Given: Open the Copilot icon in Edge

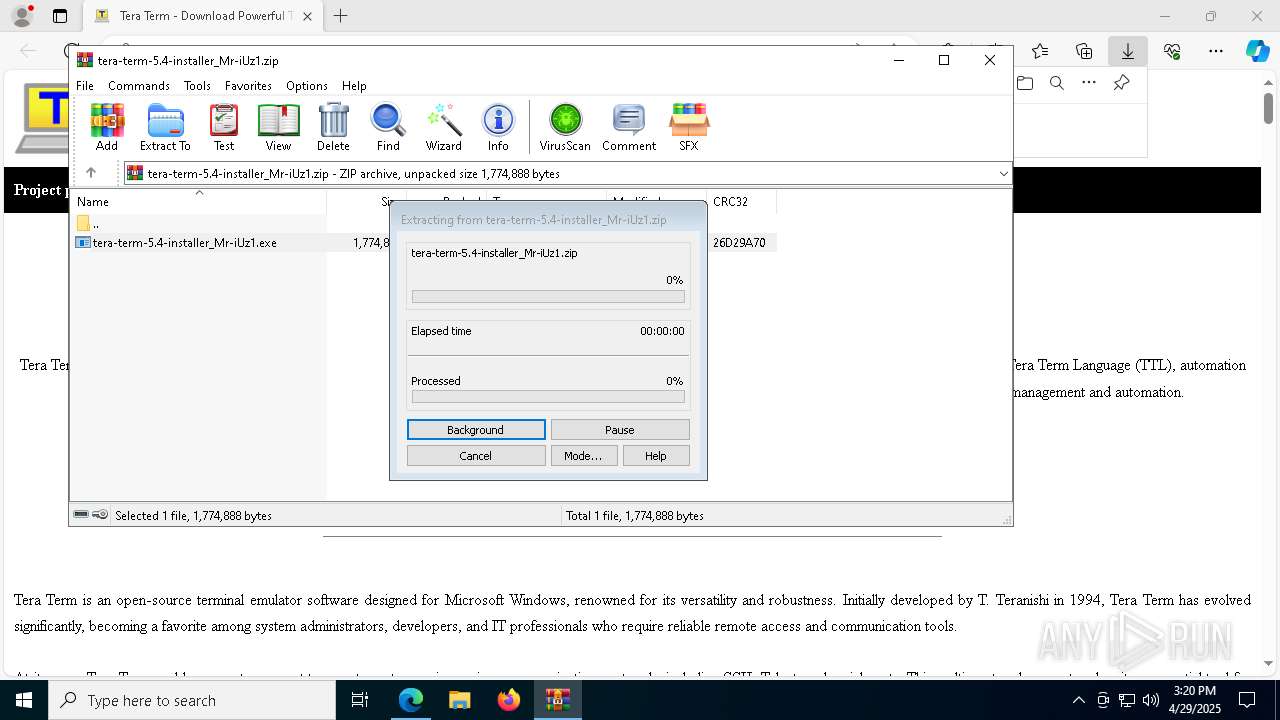Looking at the screenshot, I should click(1257, 51).
